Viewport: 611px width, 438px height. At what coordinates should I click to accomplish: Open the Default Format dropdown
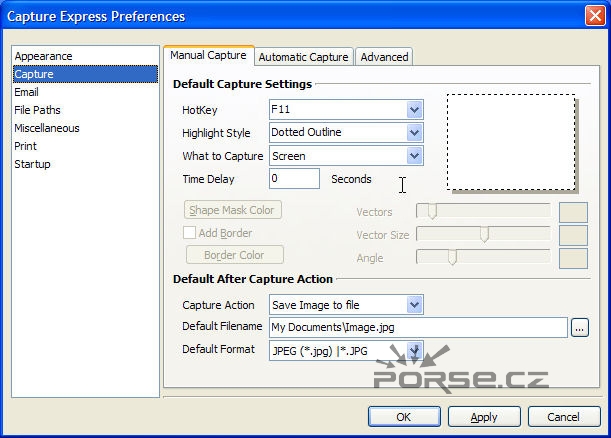(x=414, y=350)
